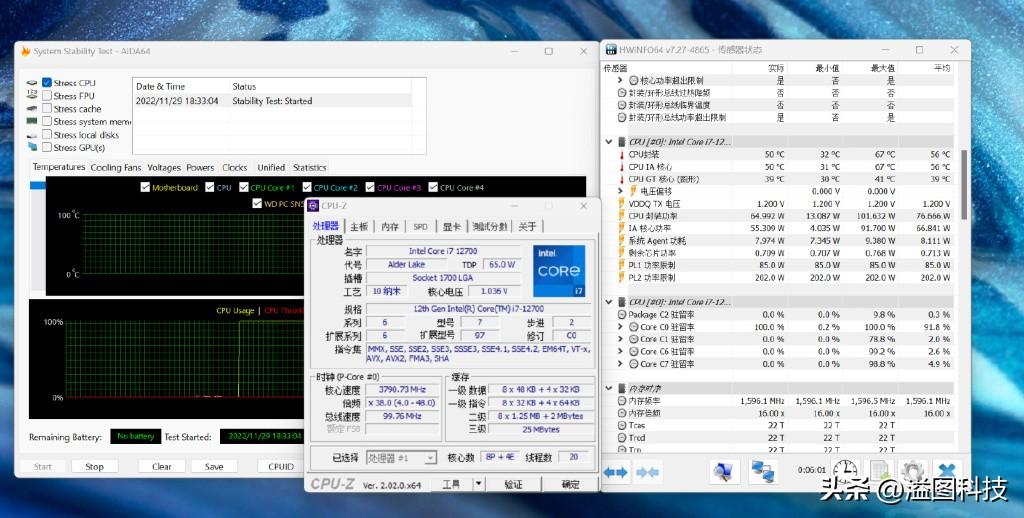Click the circle icon beside 内存频率
The height and width of the screenshot is (518, 1024).
point(622,401)
